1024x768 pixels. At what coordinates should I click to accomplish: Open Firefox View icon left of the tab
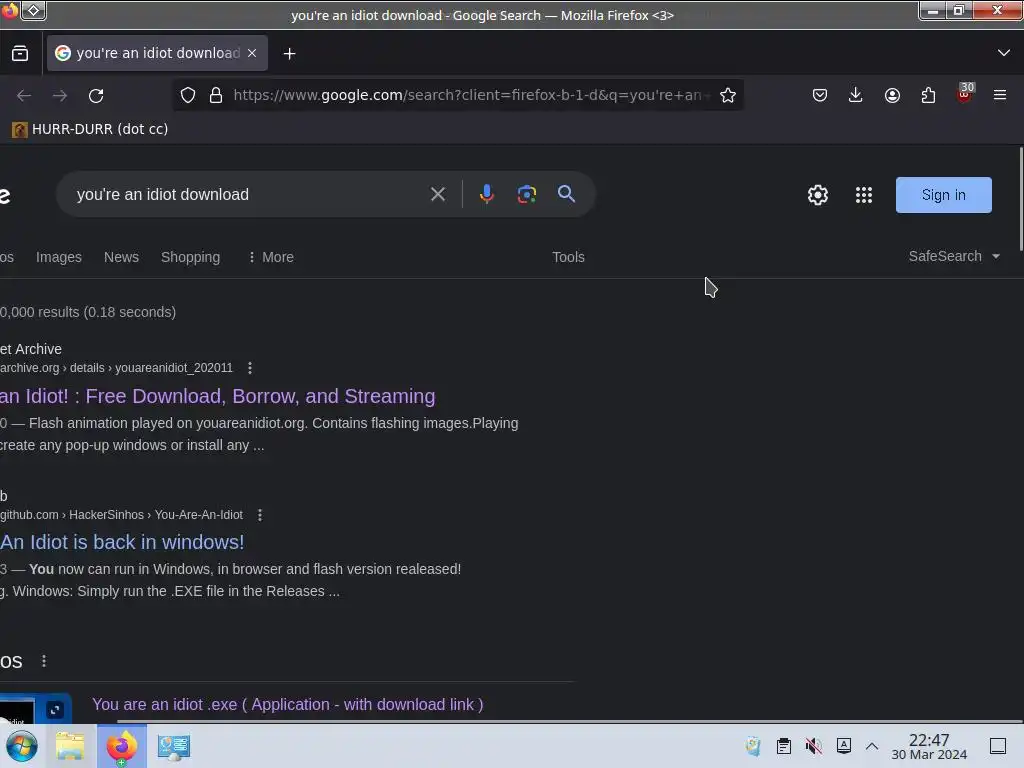pyautogui.click(x=20, y=53)
